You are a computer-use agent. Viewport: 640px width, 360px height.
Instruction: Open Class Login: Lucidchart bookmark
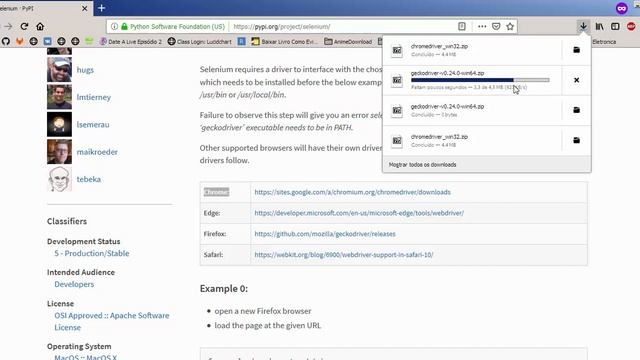click(x=200, y=42)
